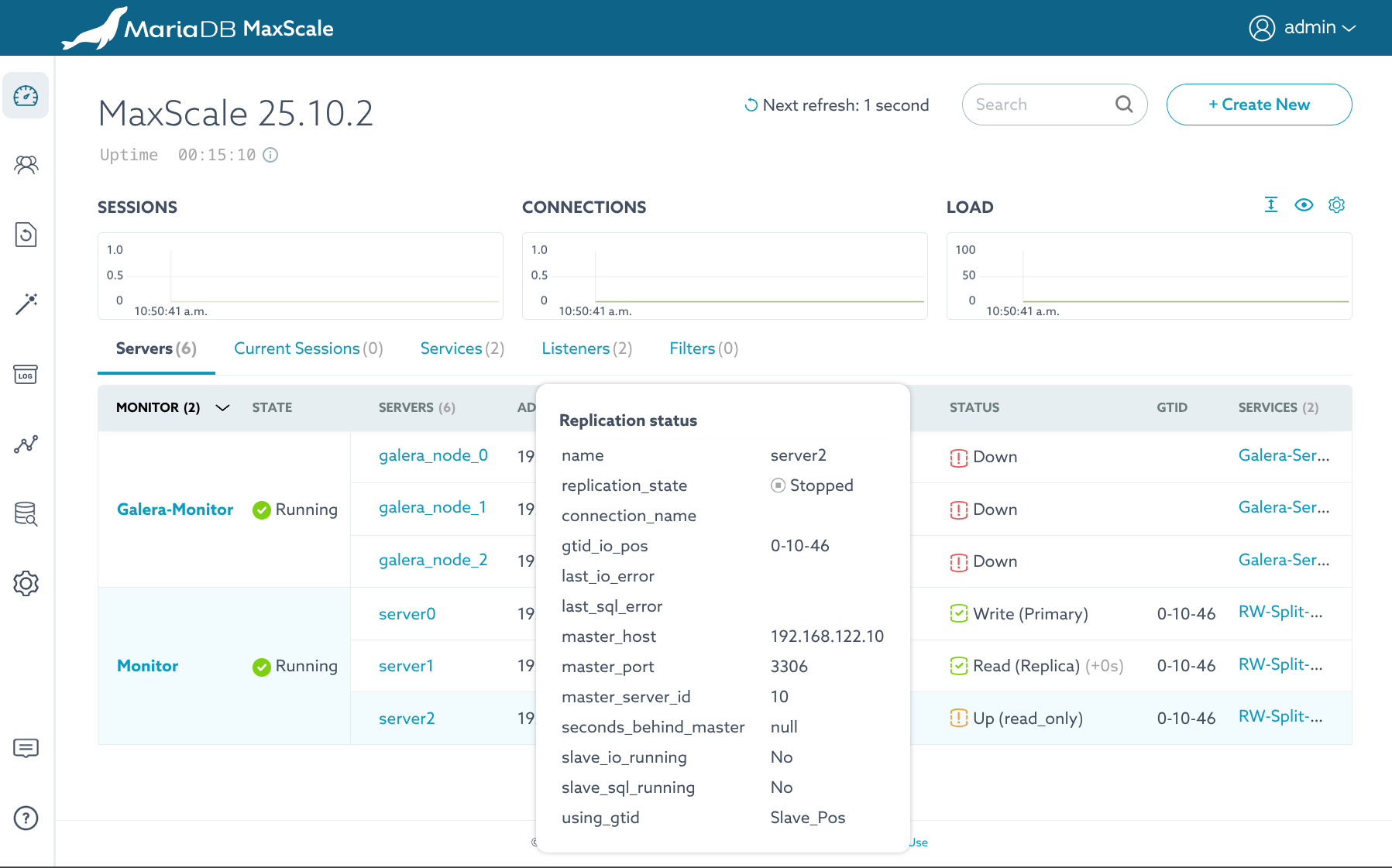Switch to the Current Sessions tab

[308, 348]
